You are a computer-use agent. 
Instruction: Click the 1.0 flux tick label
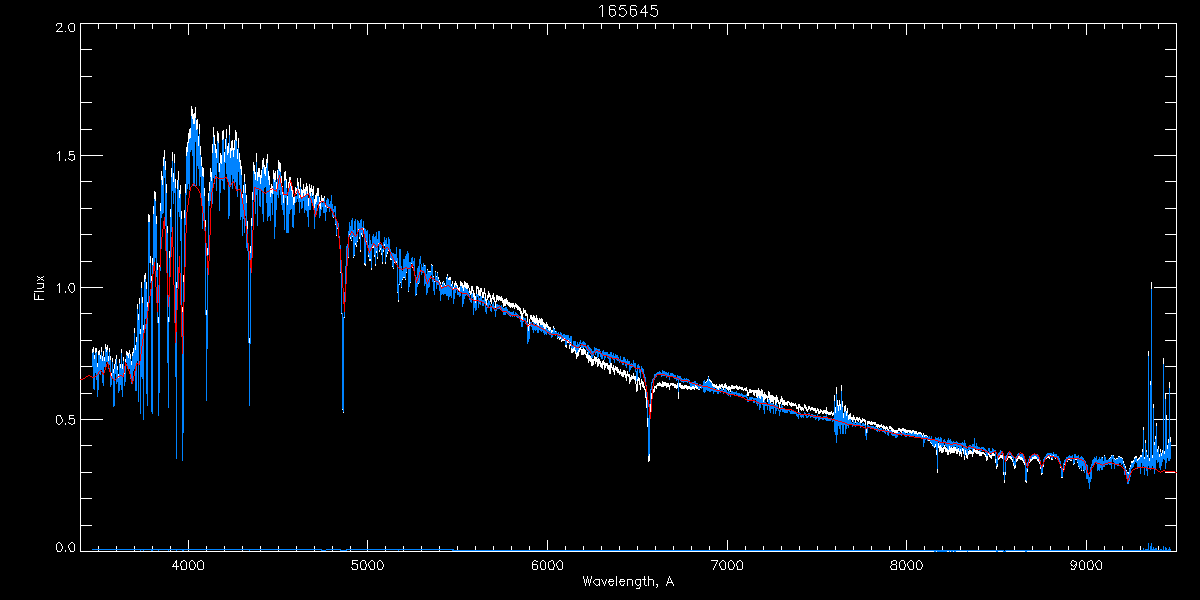tap(66, 288)
